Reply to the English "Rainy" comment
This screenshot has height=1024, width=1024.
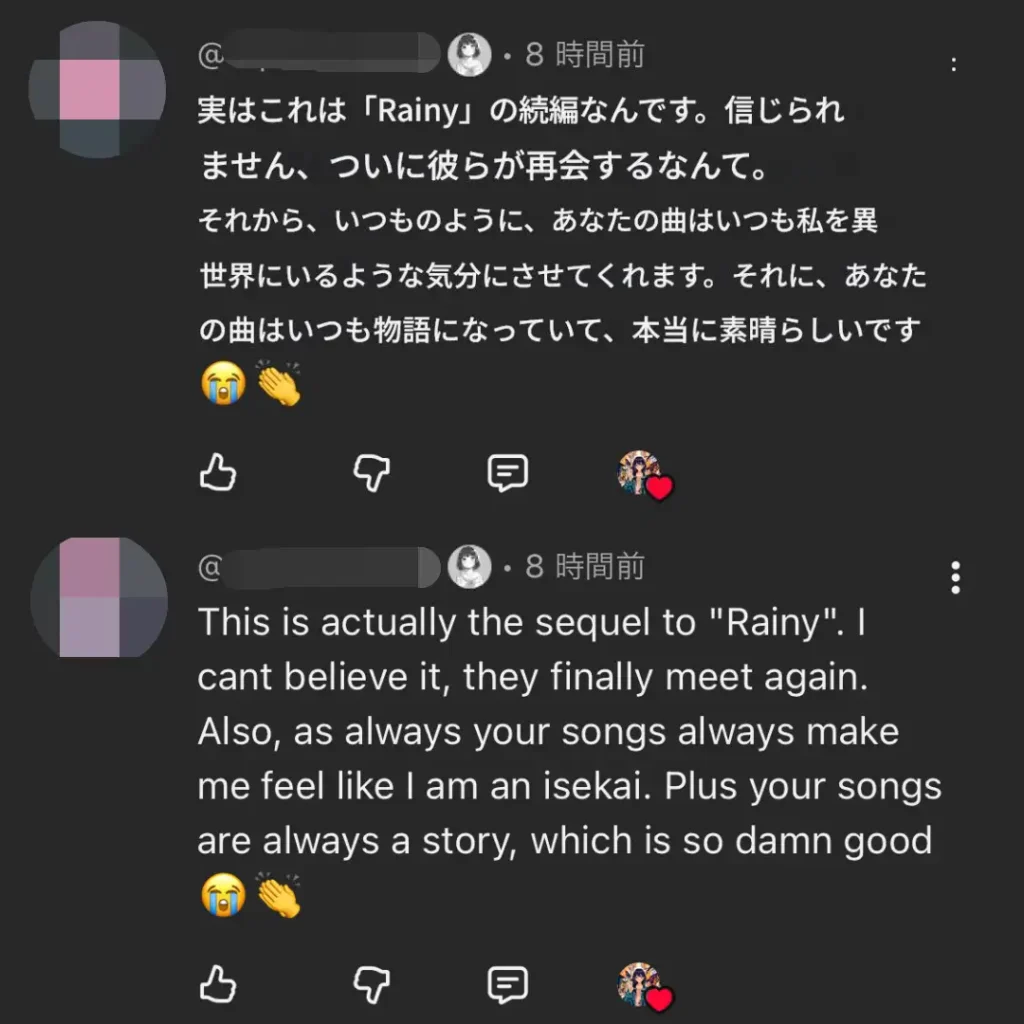click(507, 986)
